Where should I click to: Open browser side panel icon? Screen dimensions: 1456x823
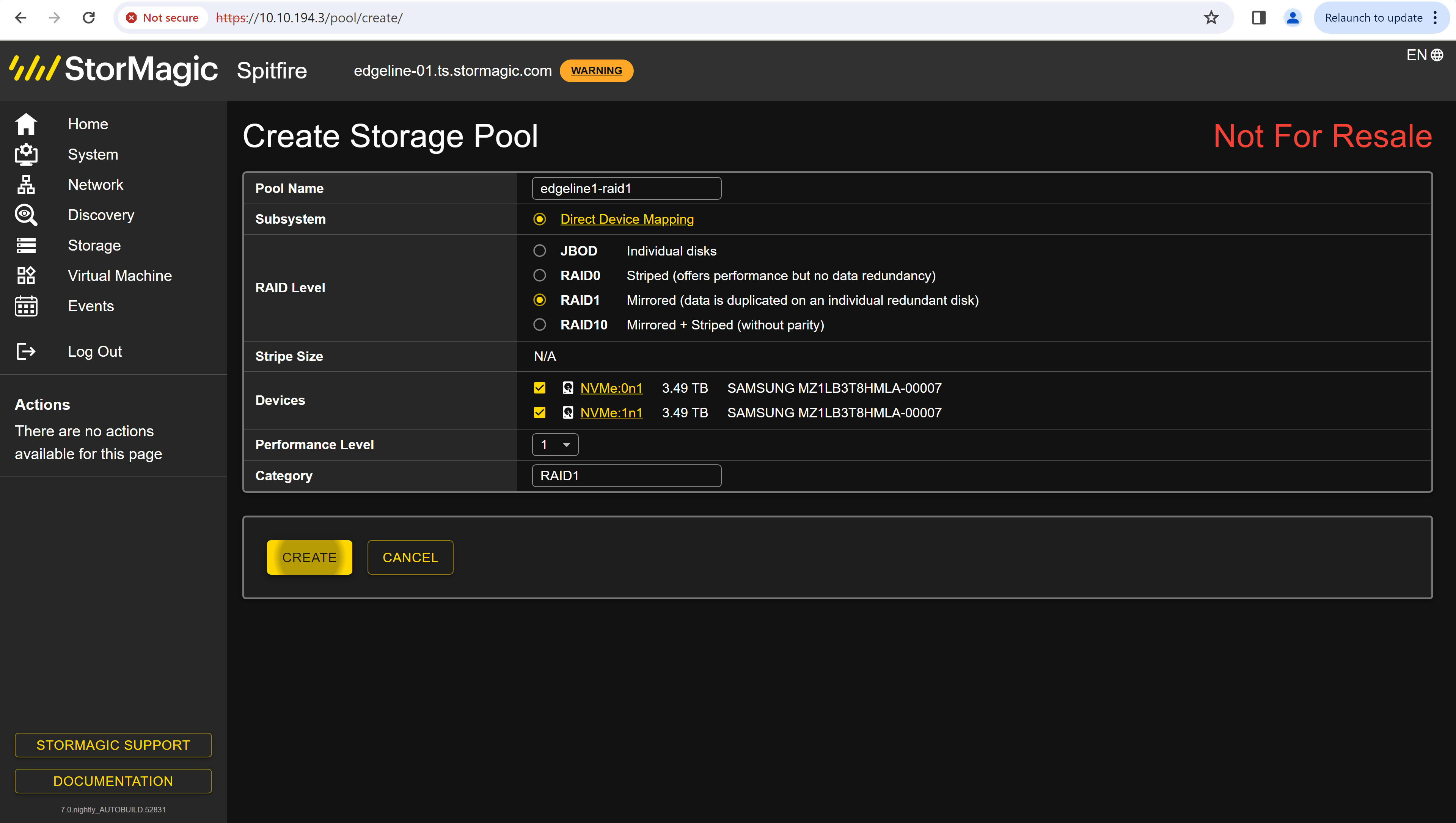pyautogui.click(x=1259, y=17)
